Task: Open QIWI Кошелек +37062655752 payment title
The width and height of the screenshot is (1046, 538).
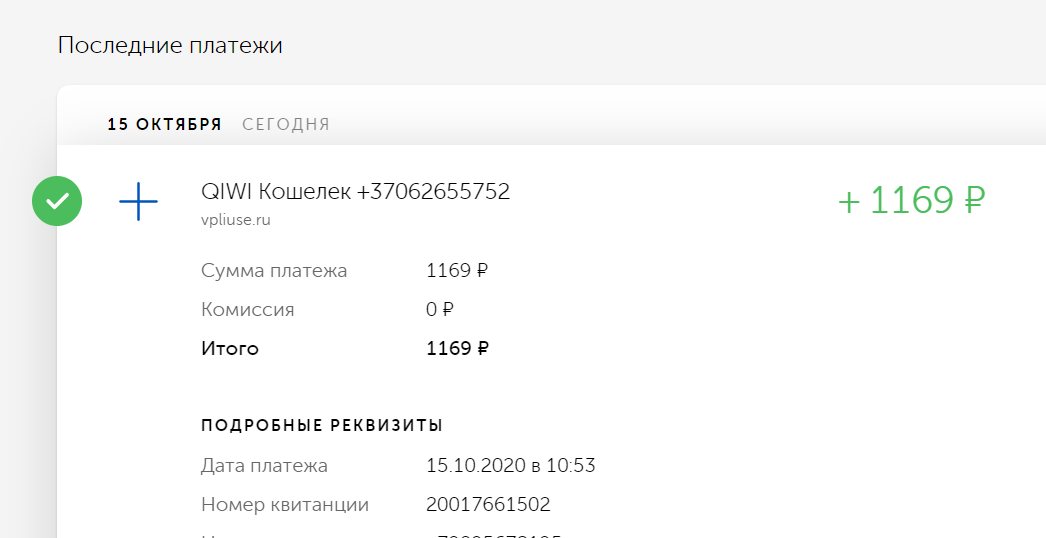Action: click(x=356, y=192)
